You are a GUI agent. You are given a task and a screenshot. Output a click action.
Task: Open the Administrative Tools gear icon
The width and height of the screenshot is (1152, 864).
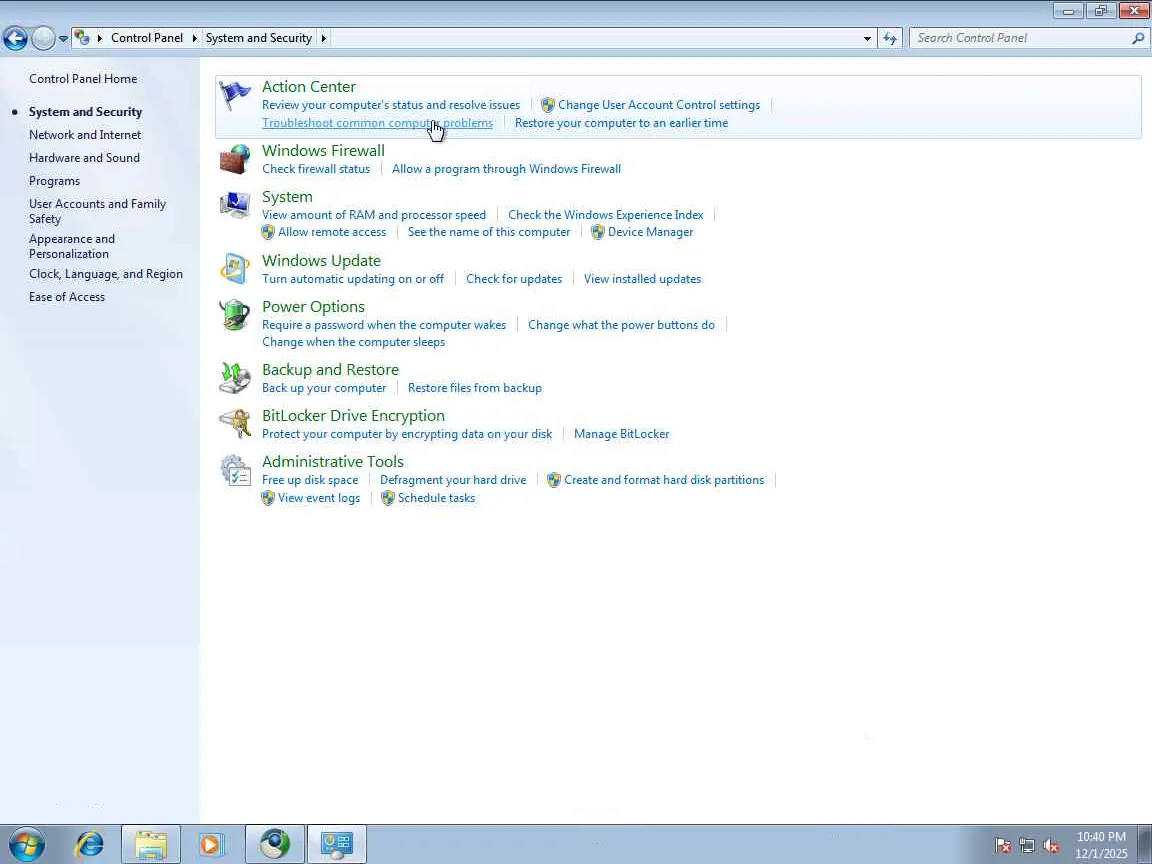(x=235, y=470)
